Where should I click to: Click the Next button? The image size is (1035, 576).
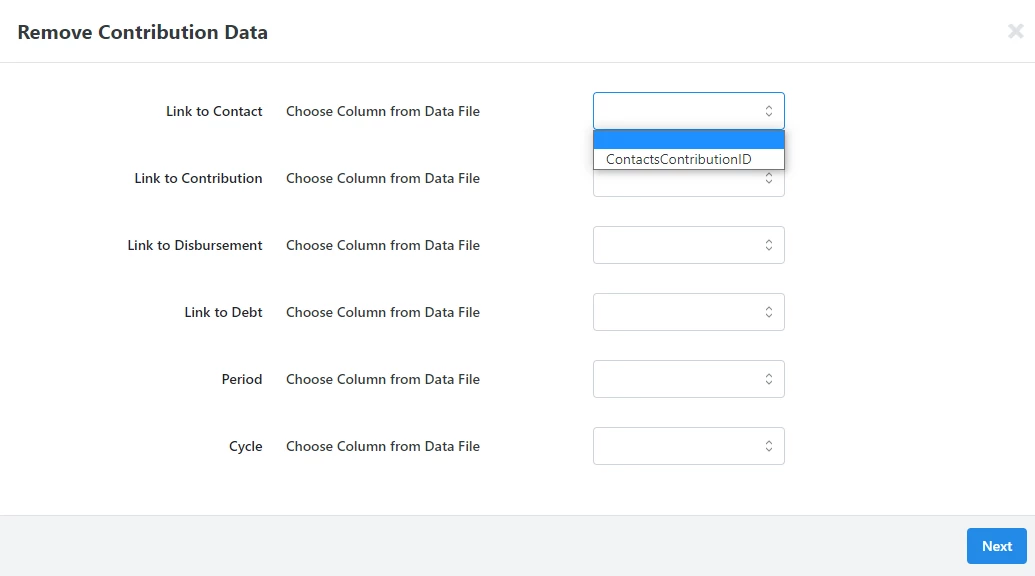(997, 546)
